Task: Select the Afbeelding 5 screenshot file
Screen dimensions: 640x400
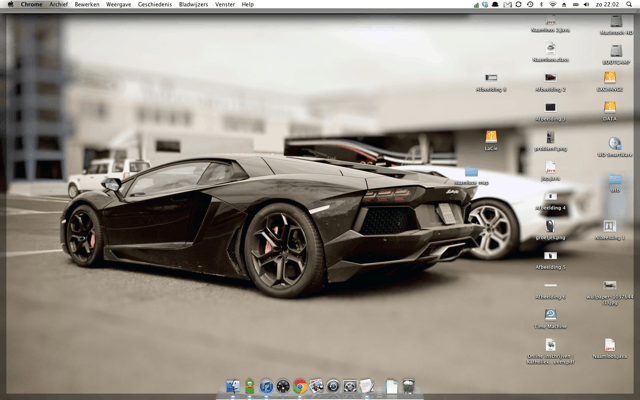Action: point(550,256)
